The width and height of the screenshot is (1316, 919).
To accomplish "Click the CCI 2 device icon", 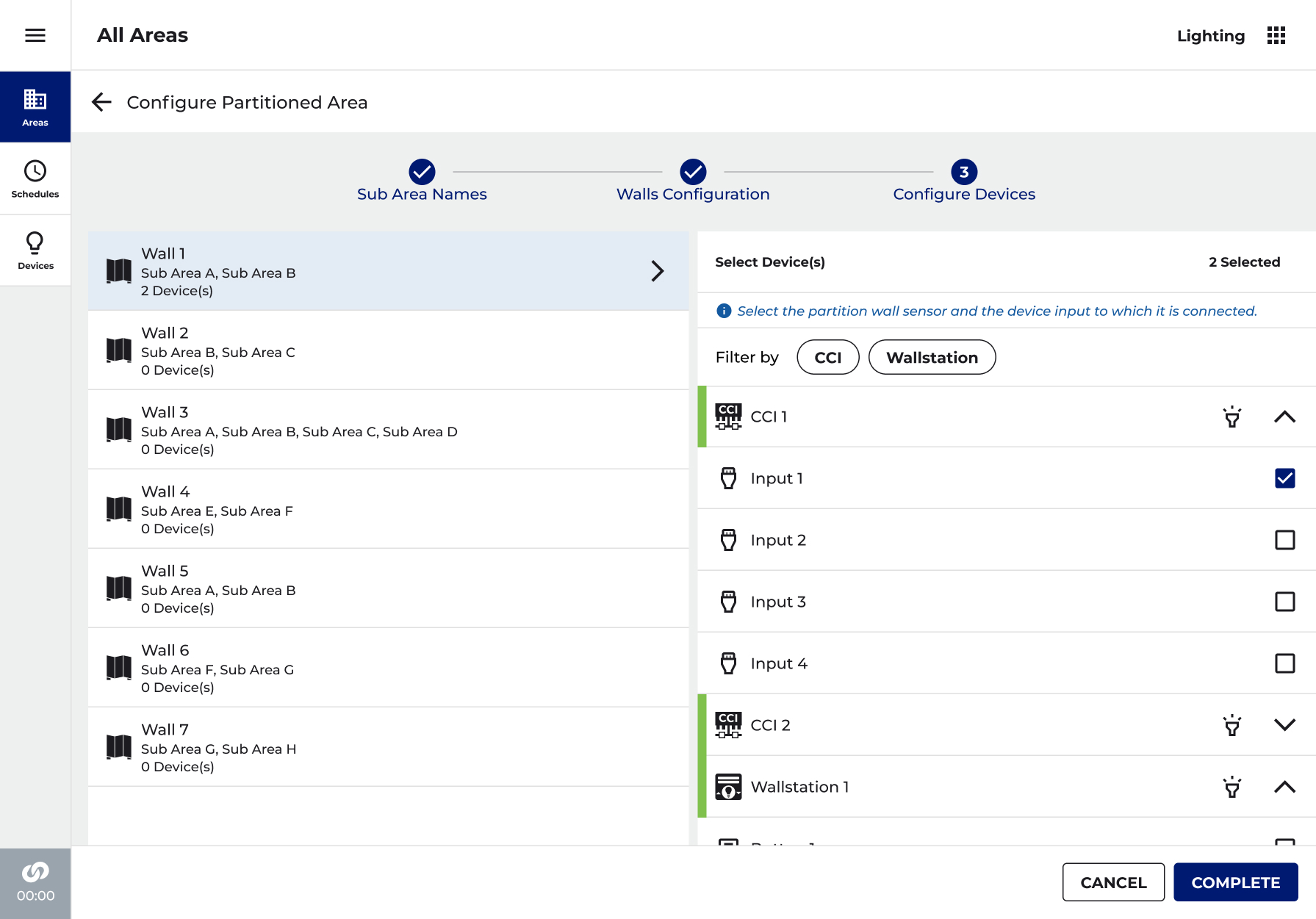I will tap(728, 725).
